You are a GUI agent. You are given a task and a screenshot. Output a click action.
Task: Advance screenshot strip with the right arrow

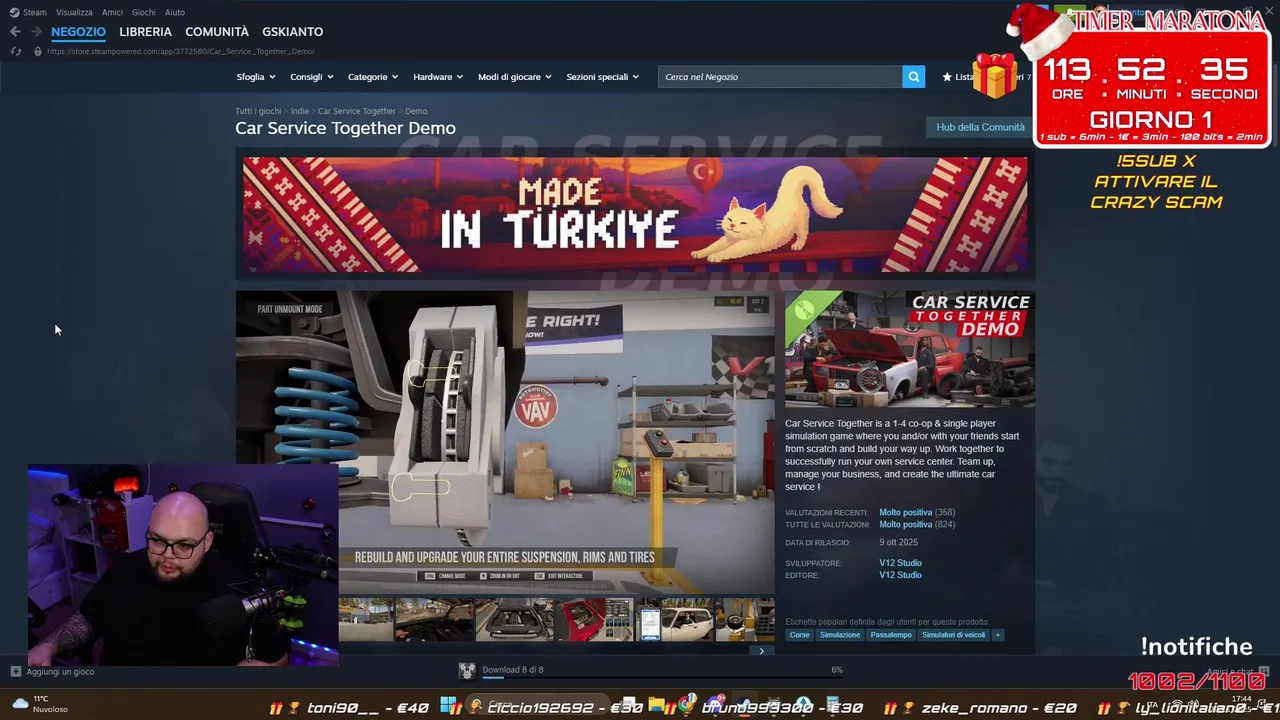(761, 651)
